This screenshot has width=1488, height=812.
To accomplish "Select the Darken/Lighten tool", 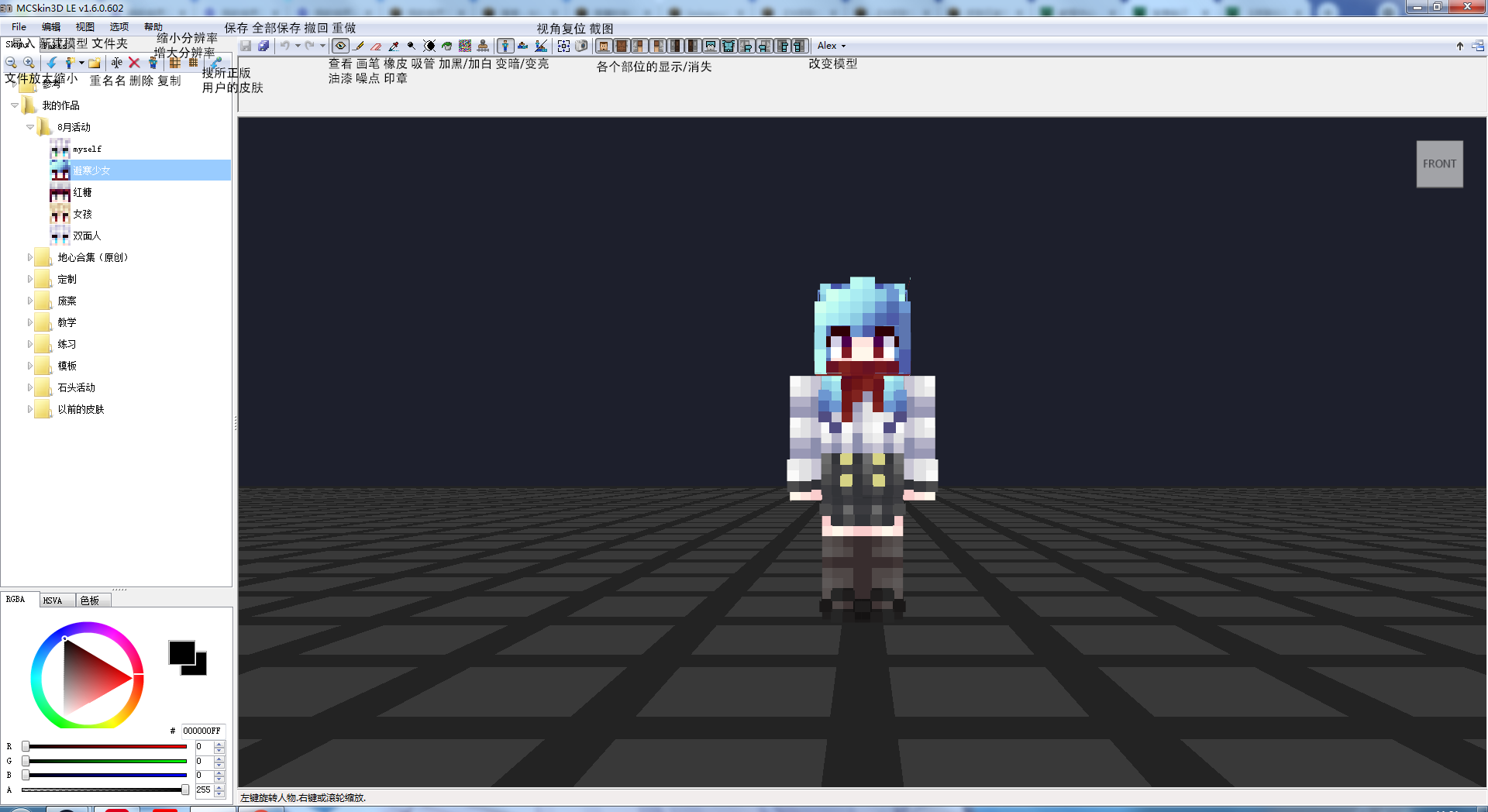I will (x=429, y=46).
